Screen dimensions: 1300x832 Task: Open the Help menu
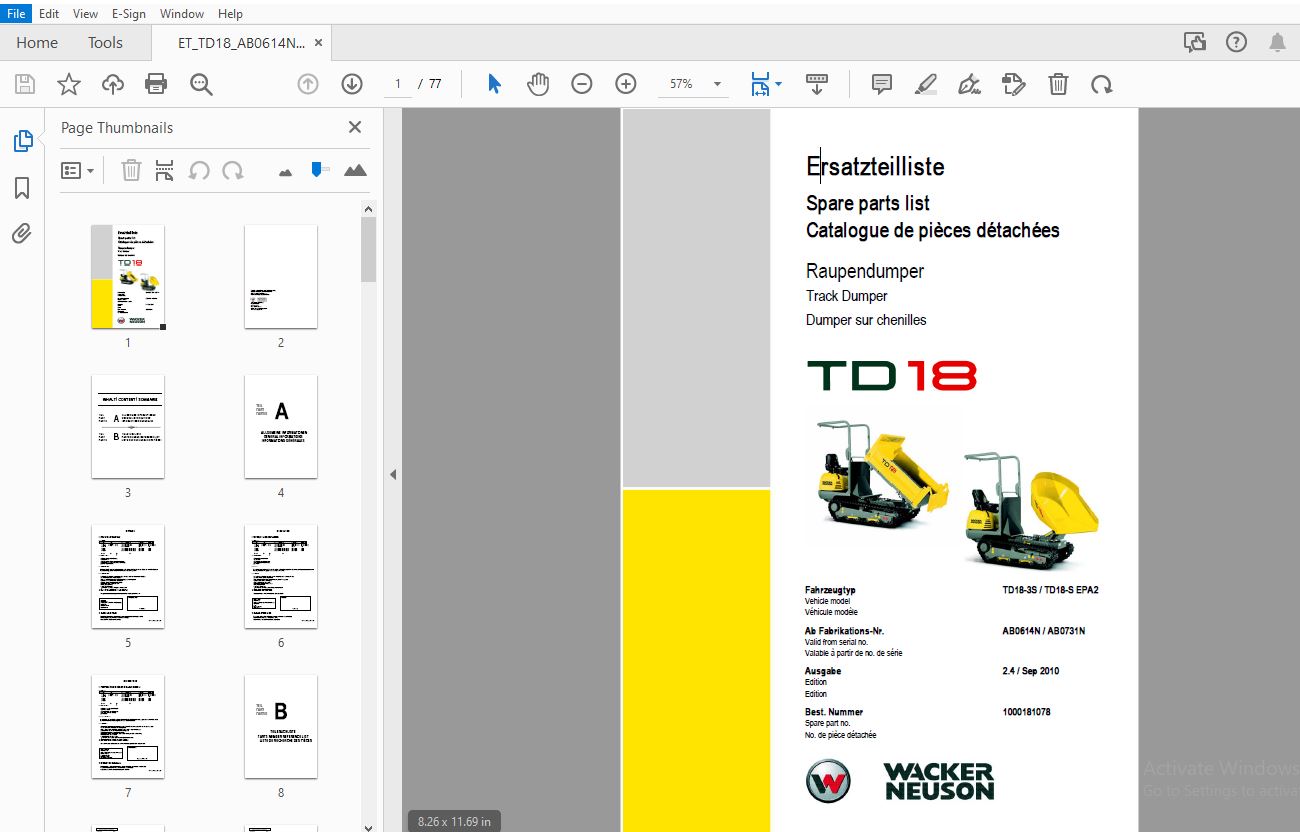point(230,14)
